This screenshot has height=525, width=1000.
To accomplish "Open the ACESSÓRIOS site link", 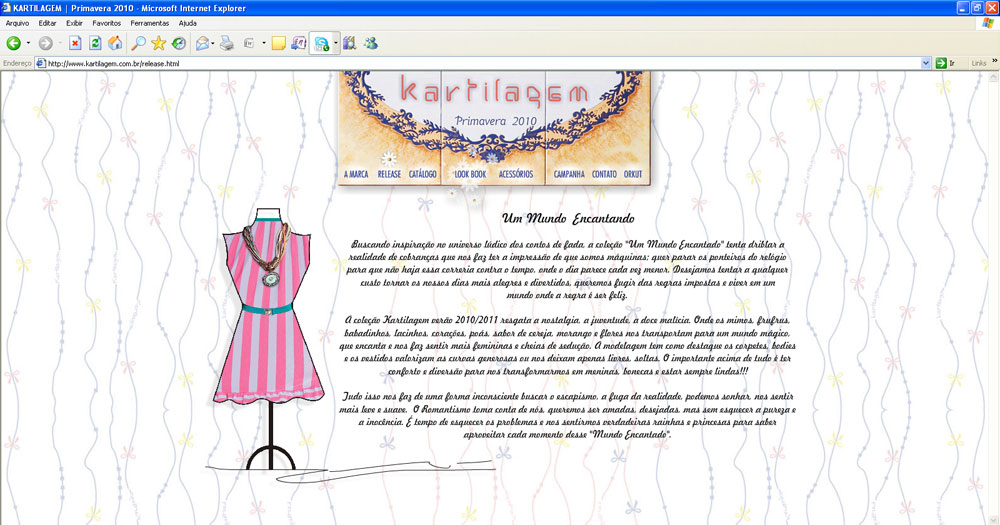I will (516, 174).
